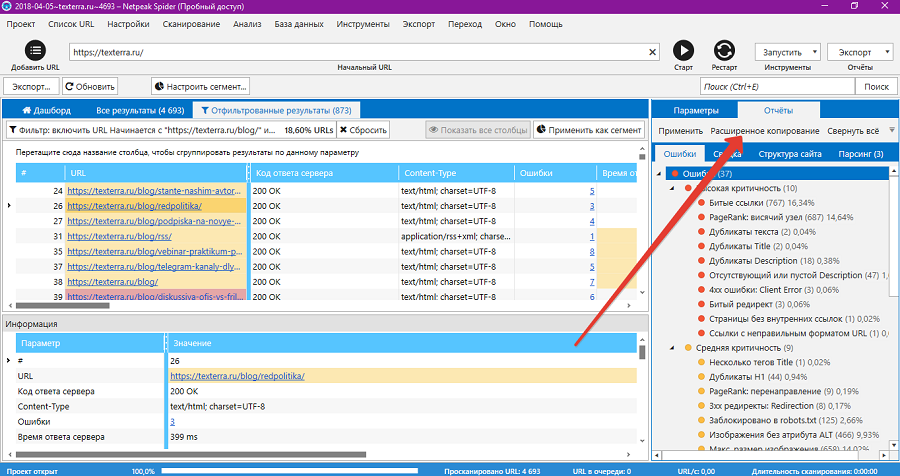900x476 pixels.
Task: Click redpolitika URL link in Information panel
Action: 237,376
